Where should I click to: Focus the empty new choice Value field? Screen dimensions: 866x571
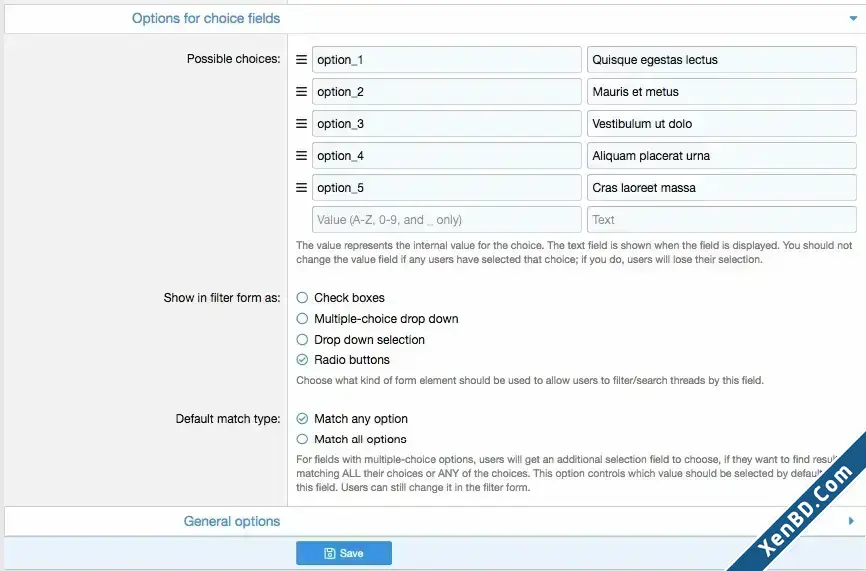click(x=446, y=220)
